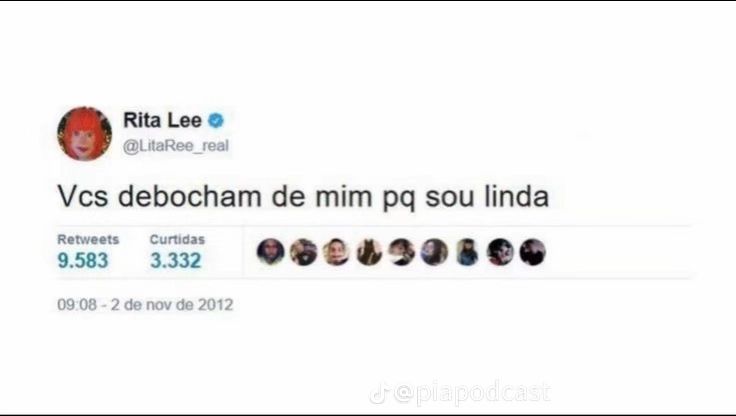Visit the @LitaRee_real handle
The height and width of the screenshot is (416, 736).
coord(176,146)
